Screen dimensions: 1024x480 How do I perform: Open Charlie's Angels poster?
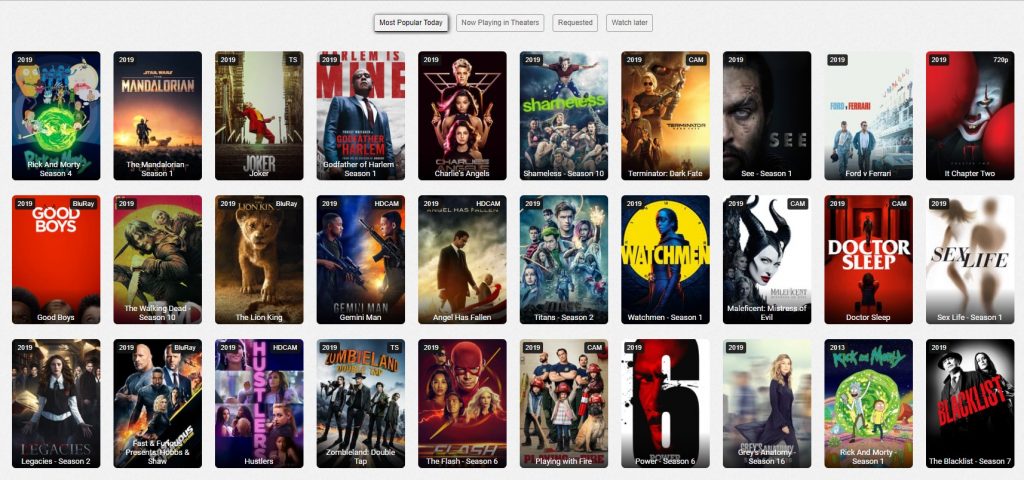click(x=462, y=116)
